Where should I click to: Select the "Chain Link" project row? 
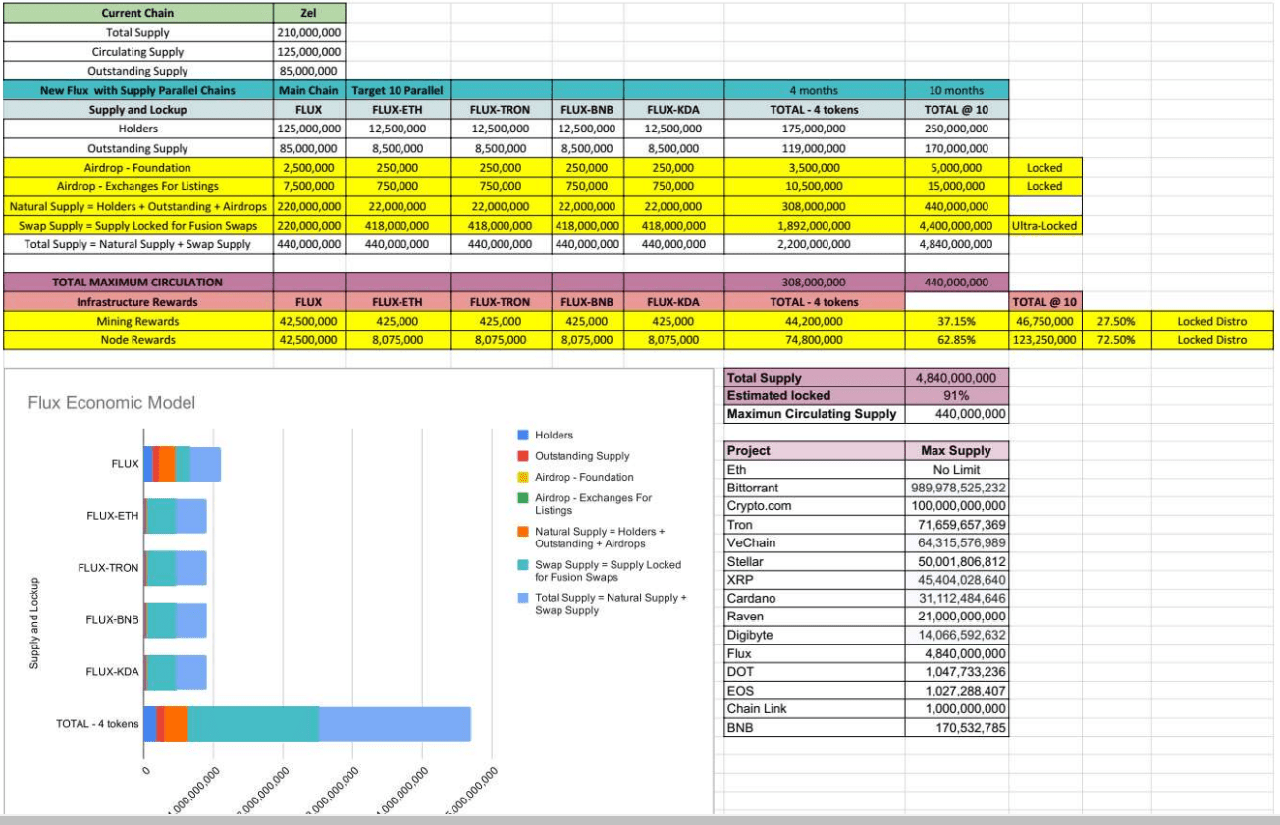815,708
